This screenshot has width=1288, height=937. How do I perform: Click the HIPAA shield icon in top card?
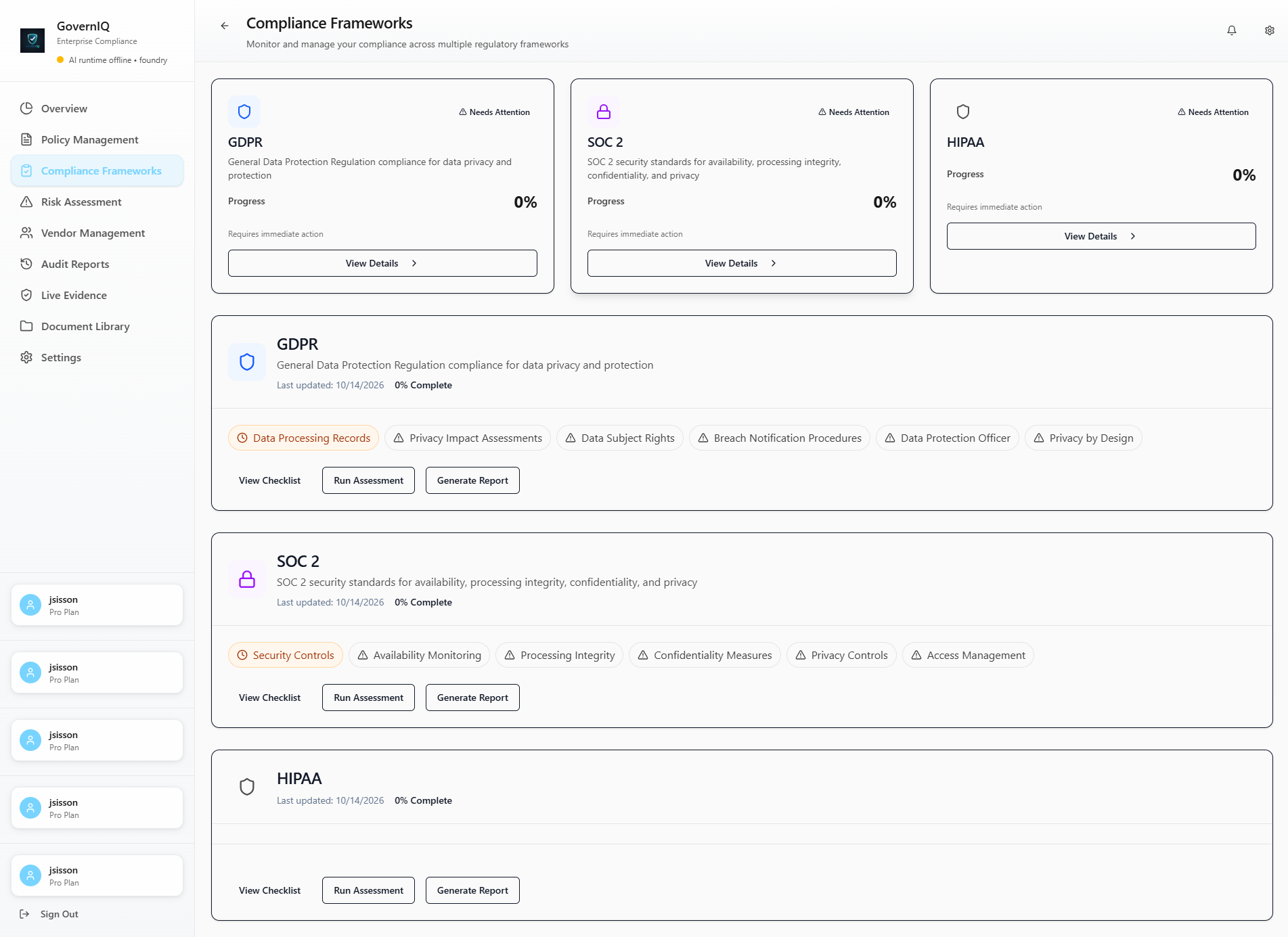tap(963, 112)
